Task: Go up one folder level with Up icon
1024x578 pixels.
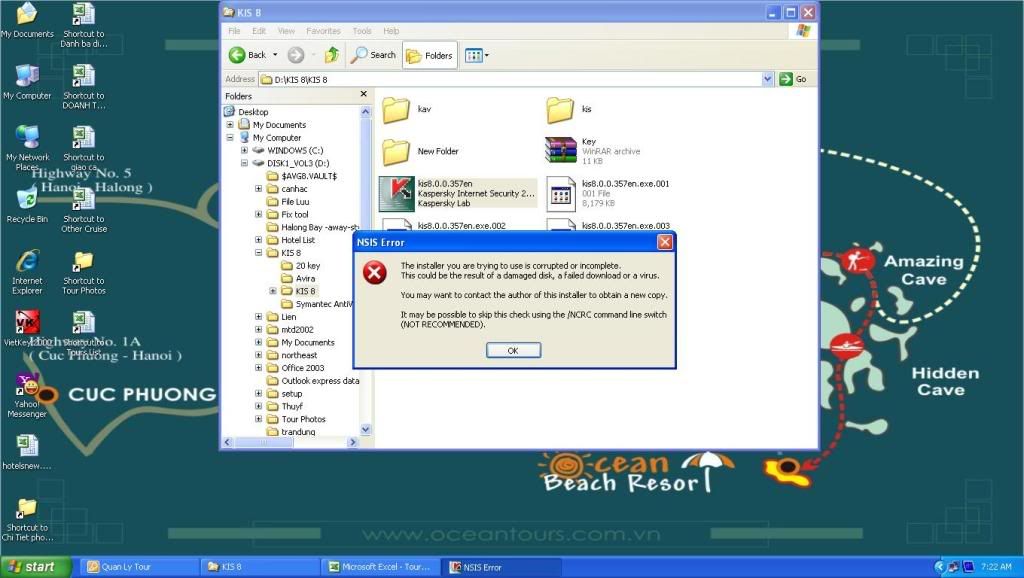Action: pyautogui.click(x=332, y=56)
